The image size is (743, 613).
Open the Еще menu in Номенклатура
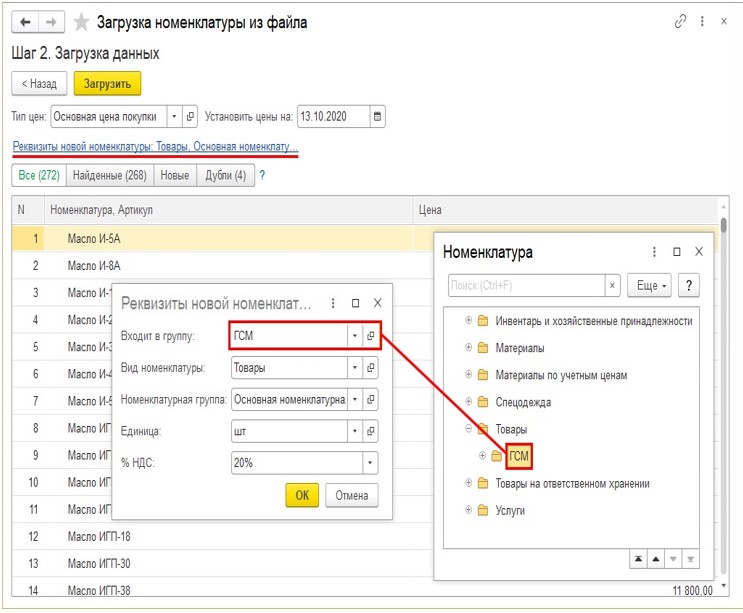coord(648,285)
